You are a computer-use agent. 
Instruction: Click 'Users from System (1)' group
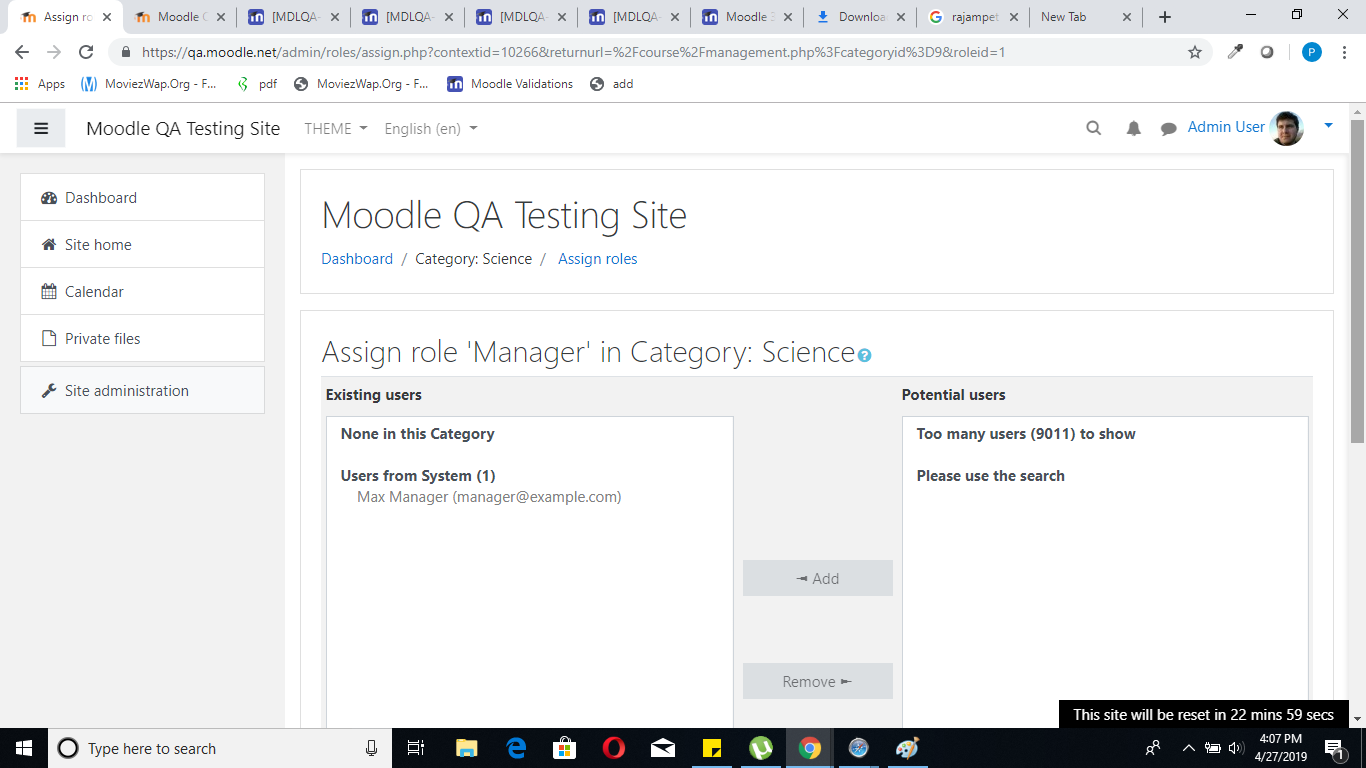pyautogui.click(x=418, y=475)
